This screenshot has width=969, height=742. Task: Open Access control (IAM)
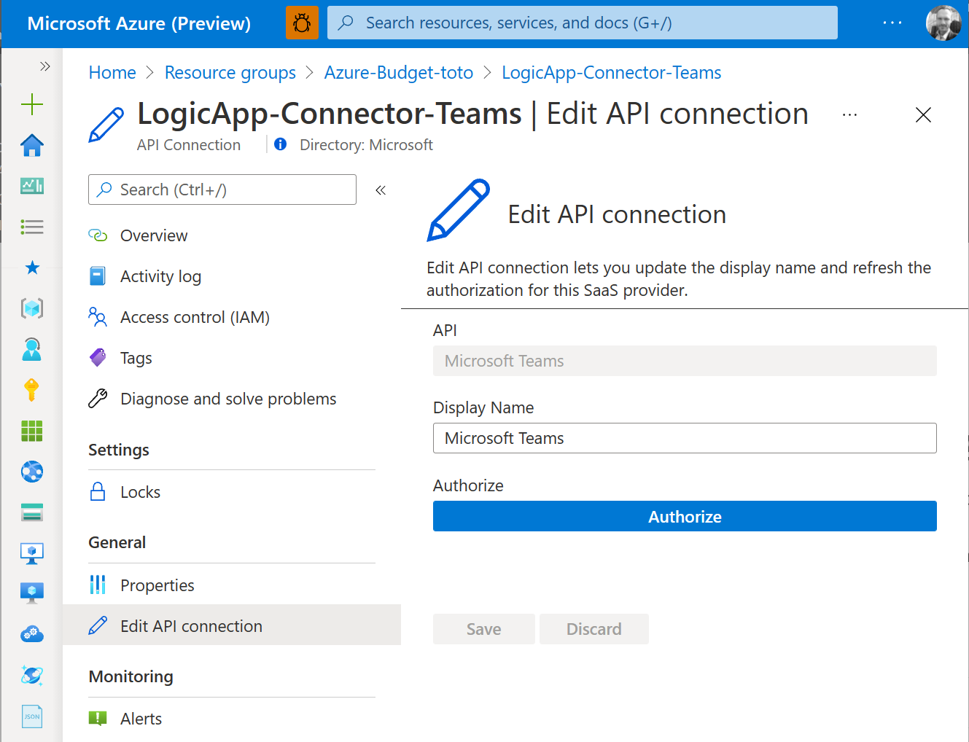tap(232, 317)
